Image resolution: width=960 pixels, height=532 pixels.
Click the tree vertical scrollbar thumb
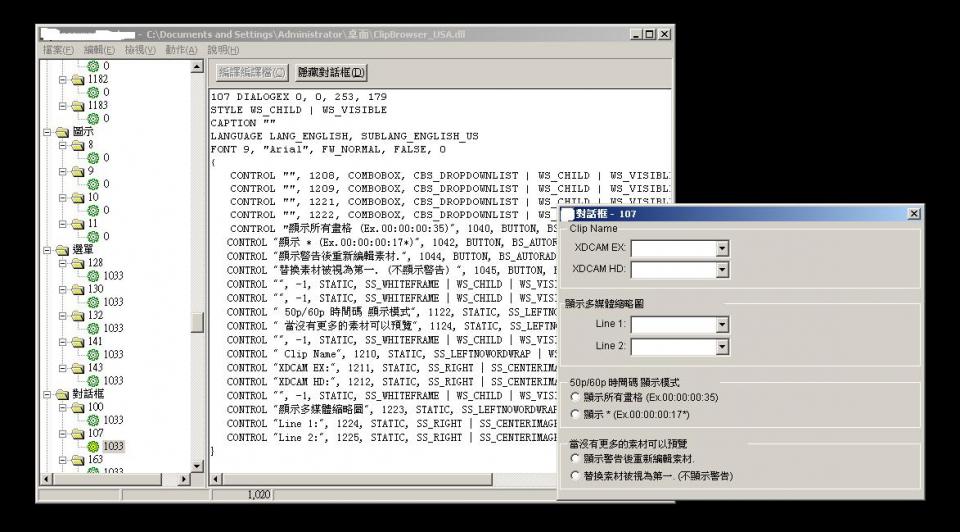(197, 323)
